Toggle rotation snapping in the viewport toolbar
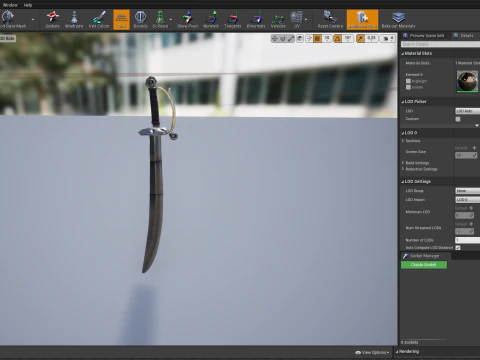Screen dimensions: 480x360 [338, 39]
